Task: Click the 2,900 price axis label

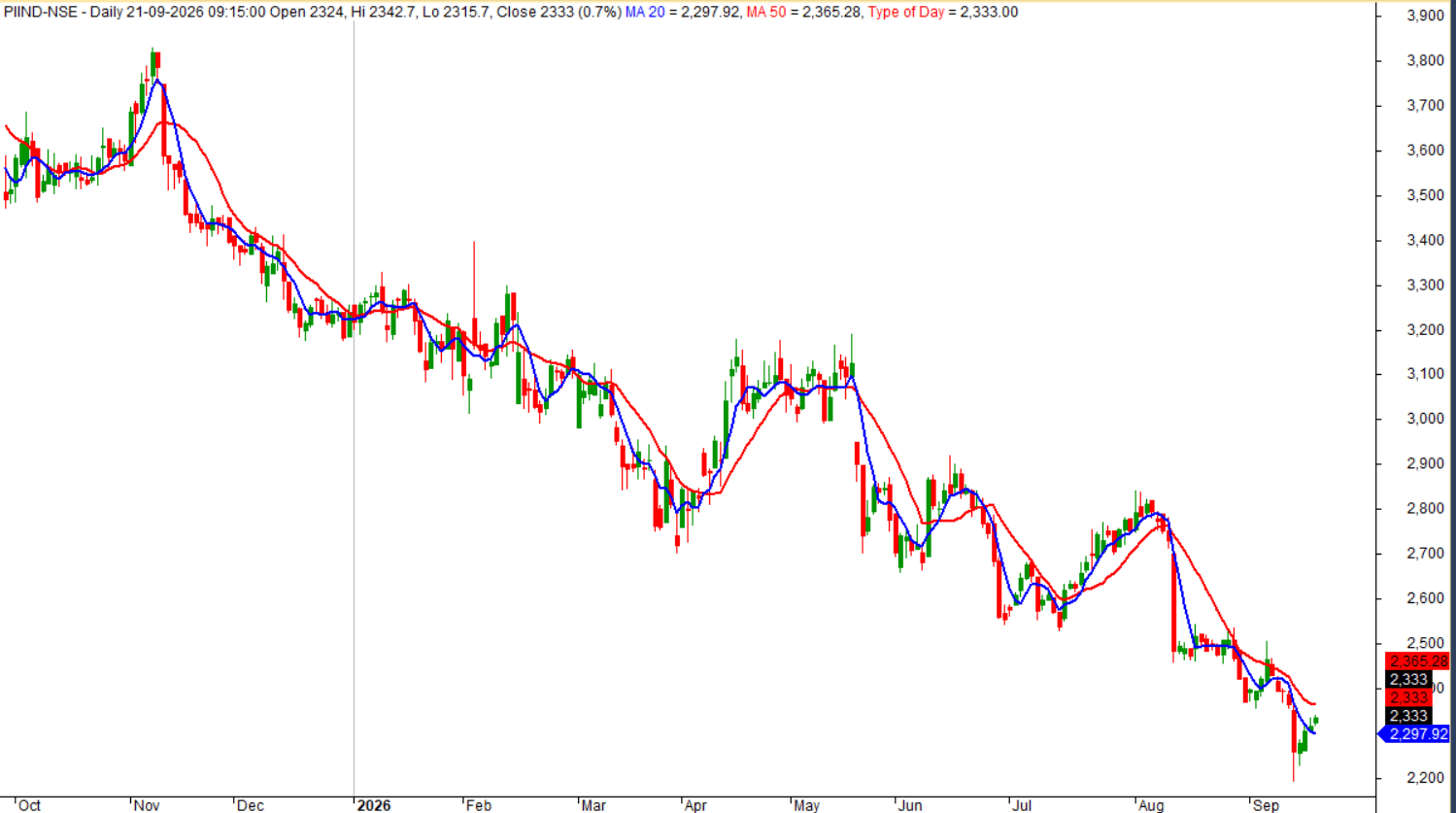Action: click(1425, 463)
